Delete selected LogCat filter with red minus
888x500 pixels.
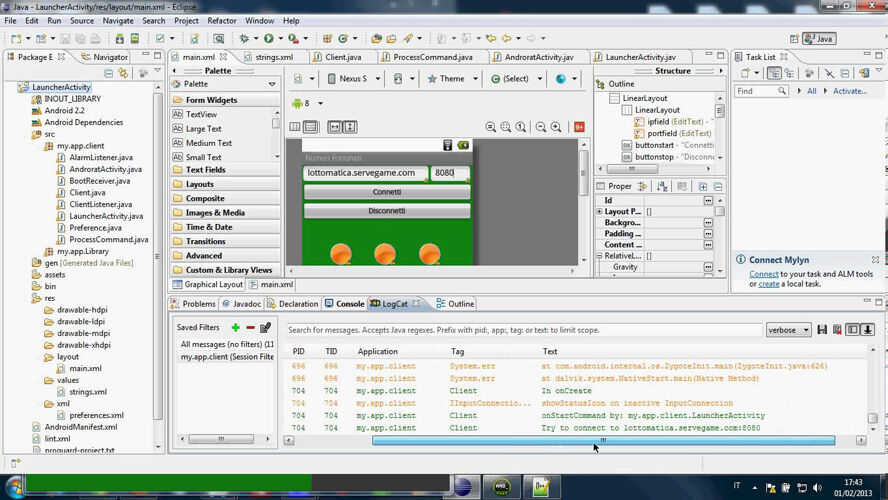[250, 328]
